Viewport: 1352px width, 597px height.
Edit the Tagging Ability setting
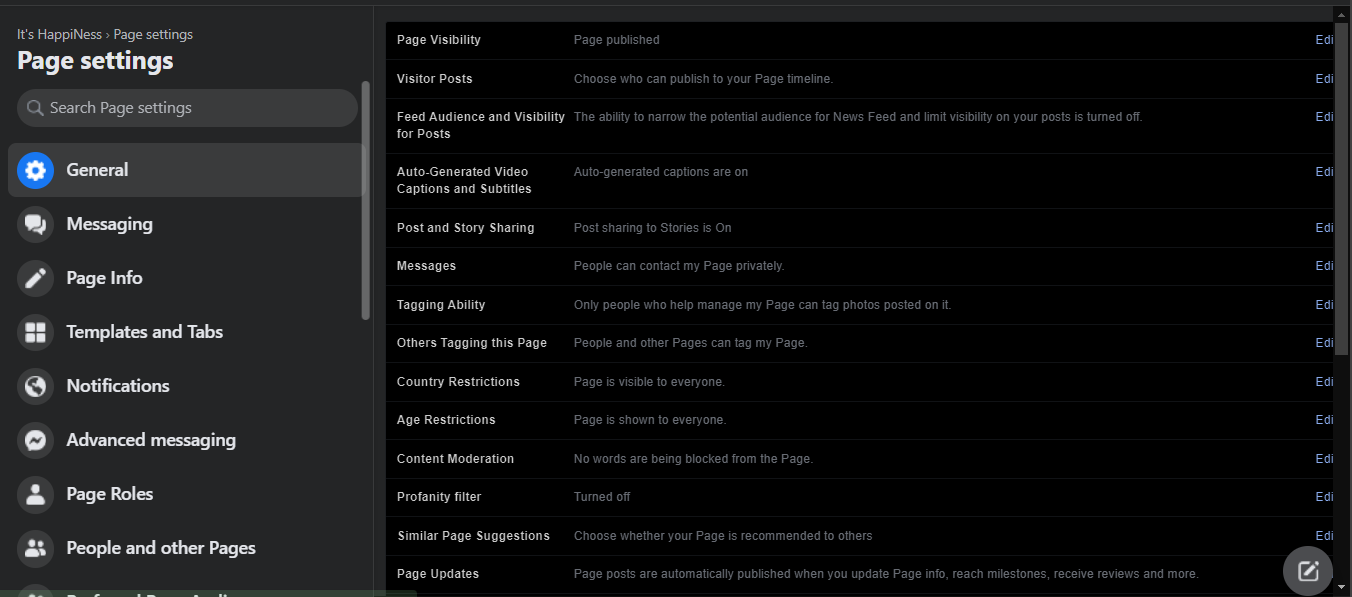coord(1324,305)
